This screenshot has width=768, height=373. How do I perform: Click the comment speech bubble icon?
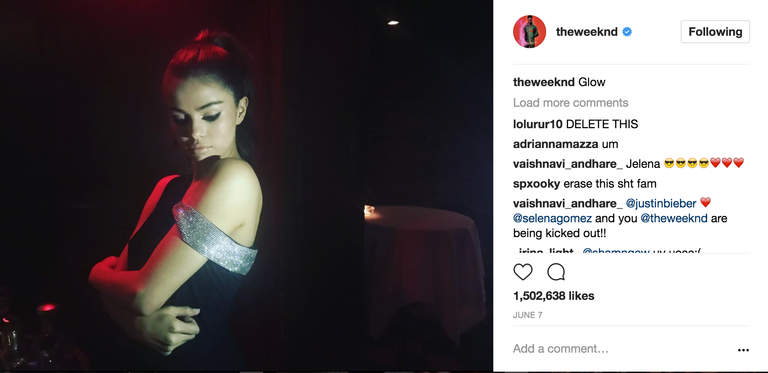click(x=556, y=272)
